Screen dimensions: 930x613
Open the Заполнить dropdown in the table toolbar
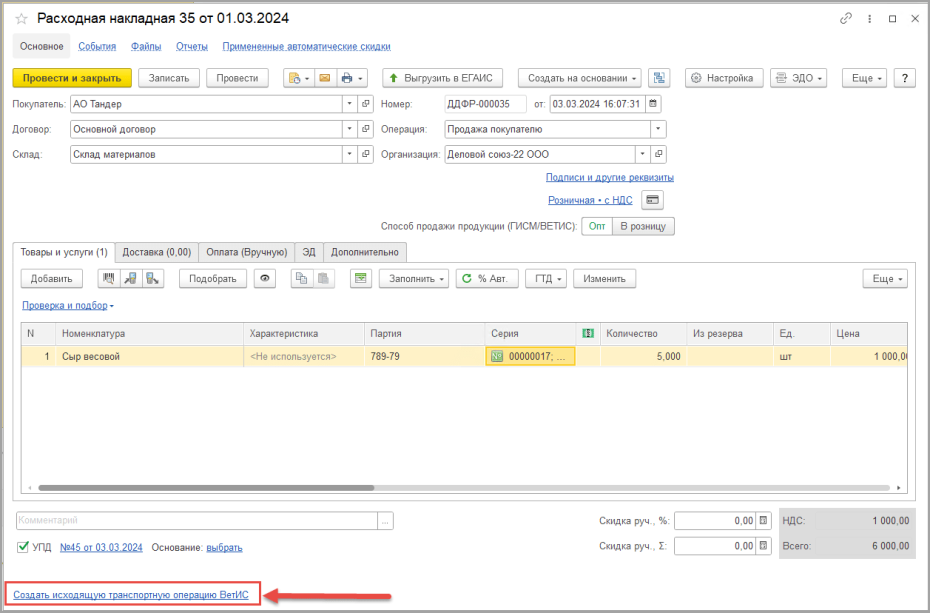(x=414, y=279)
